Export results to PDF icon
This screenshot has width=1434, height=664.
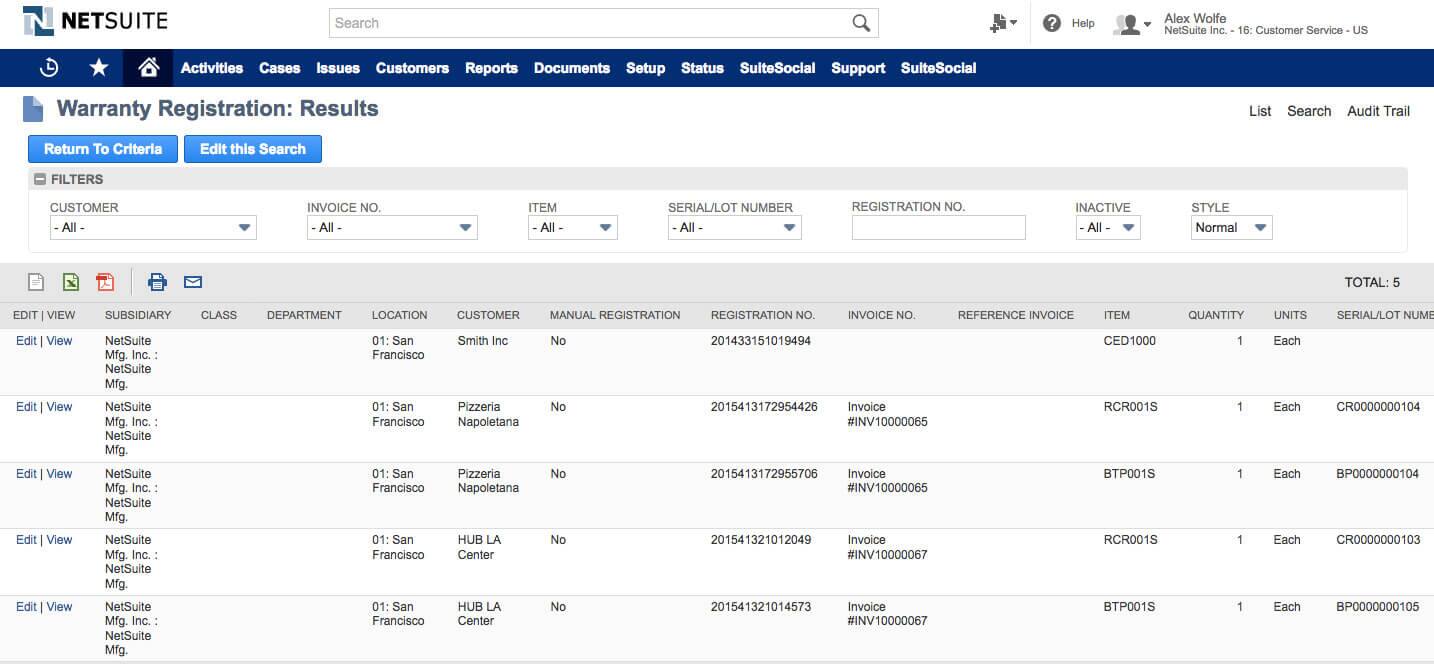point(105,282)
